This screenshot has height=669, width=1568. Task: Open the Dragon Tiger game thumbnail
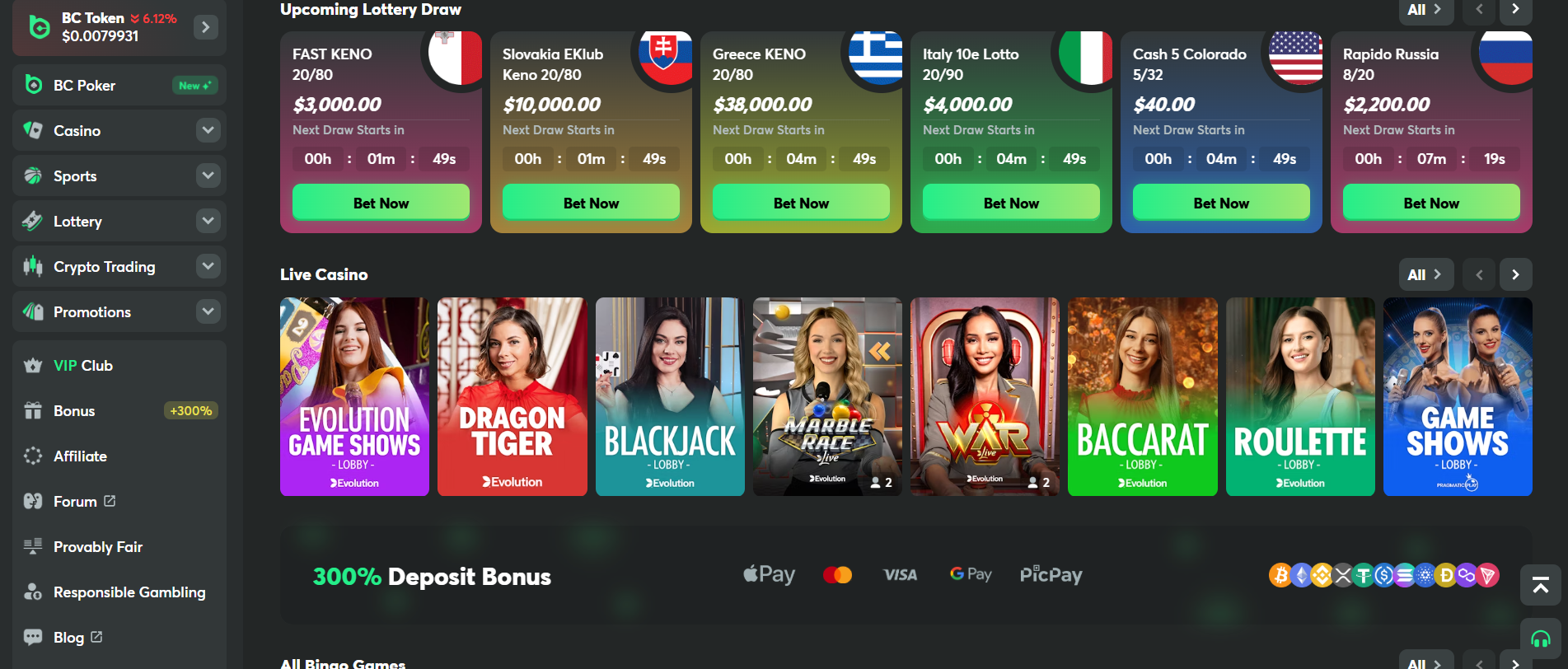pyautogui.click(x=513, y=396)
